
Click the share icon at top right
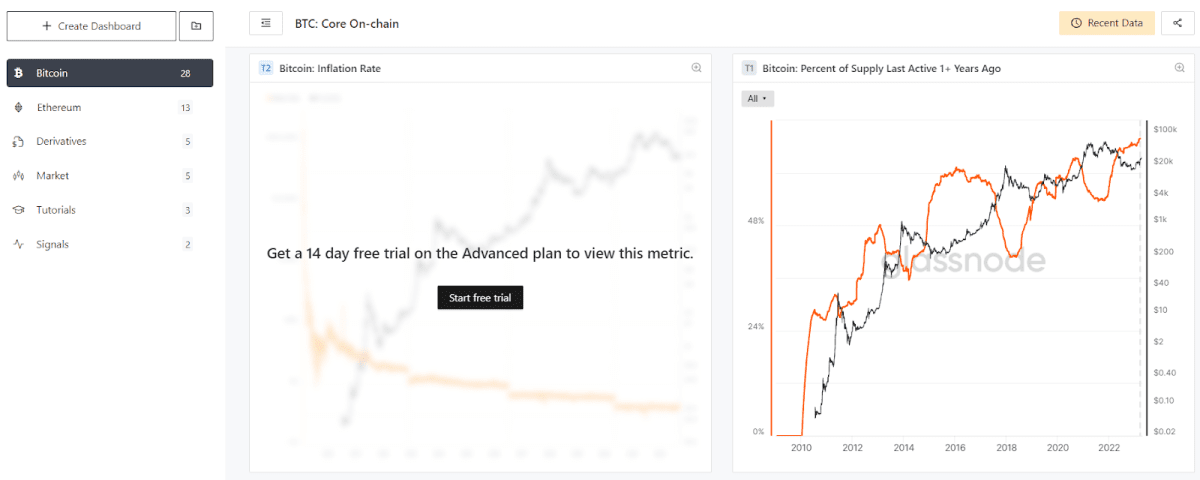1178,23
